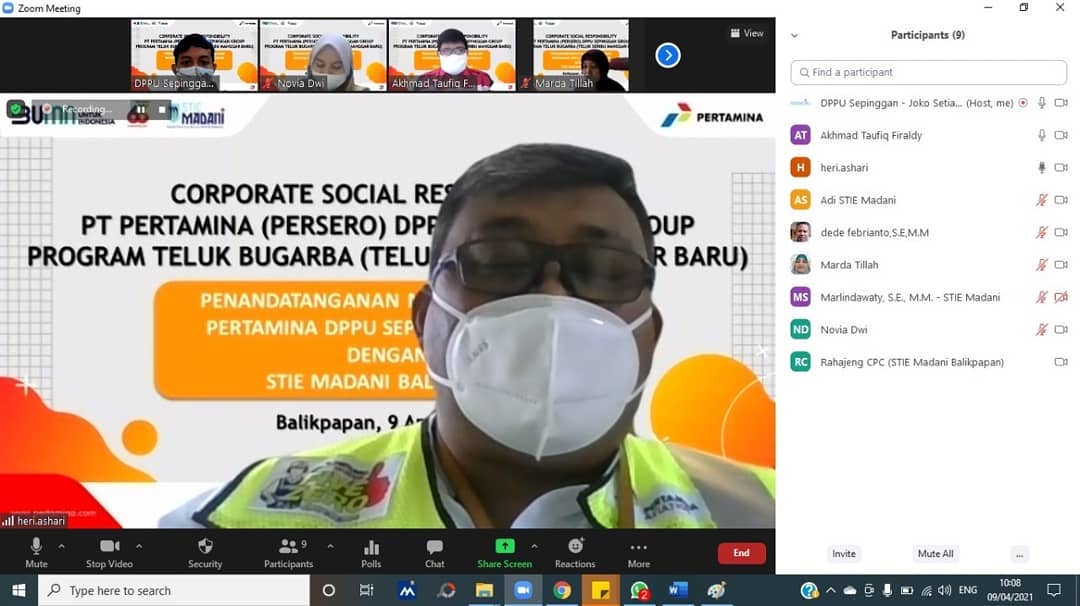Select Novia Dwi video thumbnail
The image size is (1080, 606).
(323, 55)
